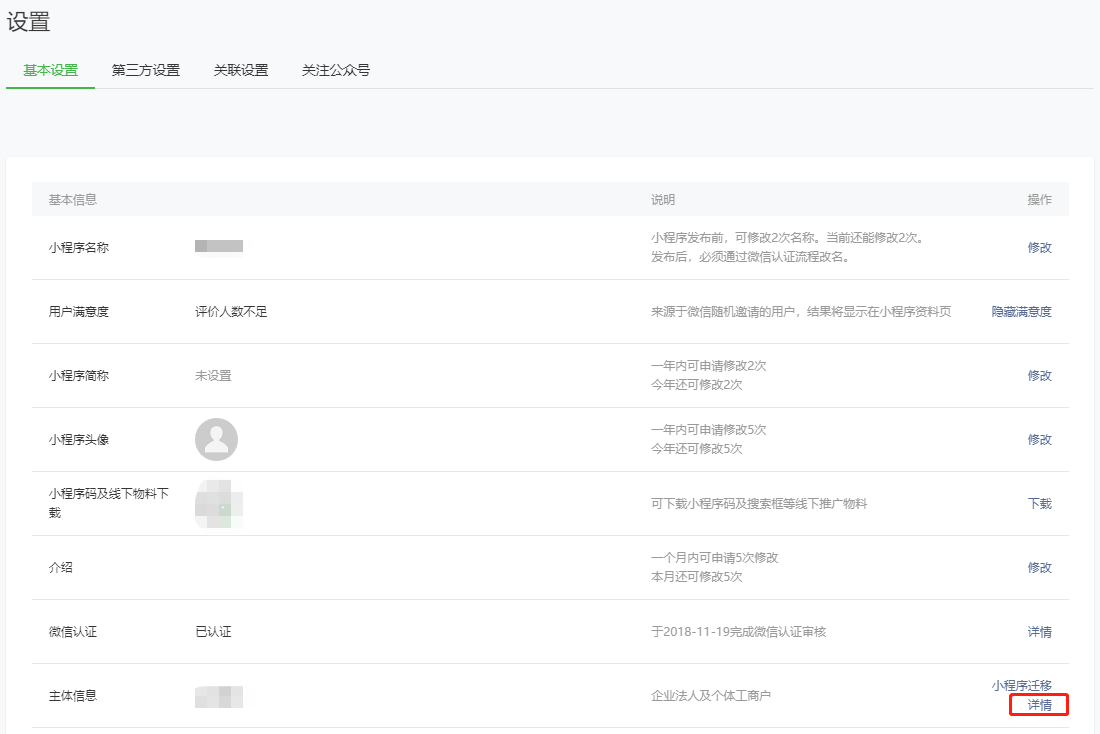This screenshot has height=734, width=1100.
Task: Click the blurred mini program name value
Action: click(219, 246)
